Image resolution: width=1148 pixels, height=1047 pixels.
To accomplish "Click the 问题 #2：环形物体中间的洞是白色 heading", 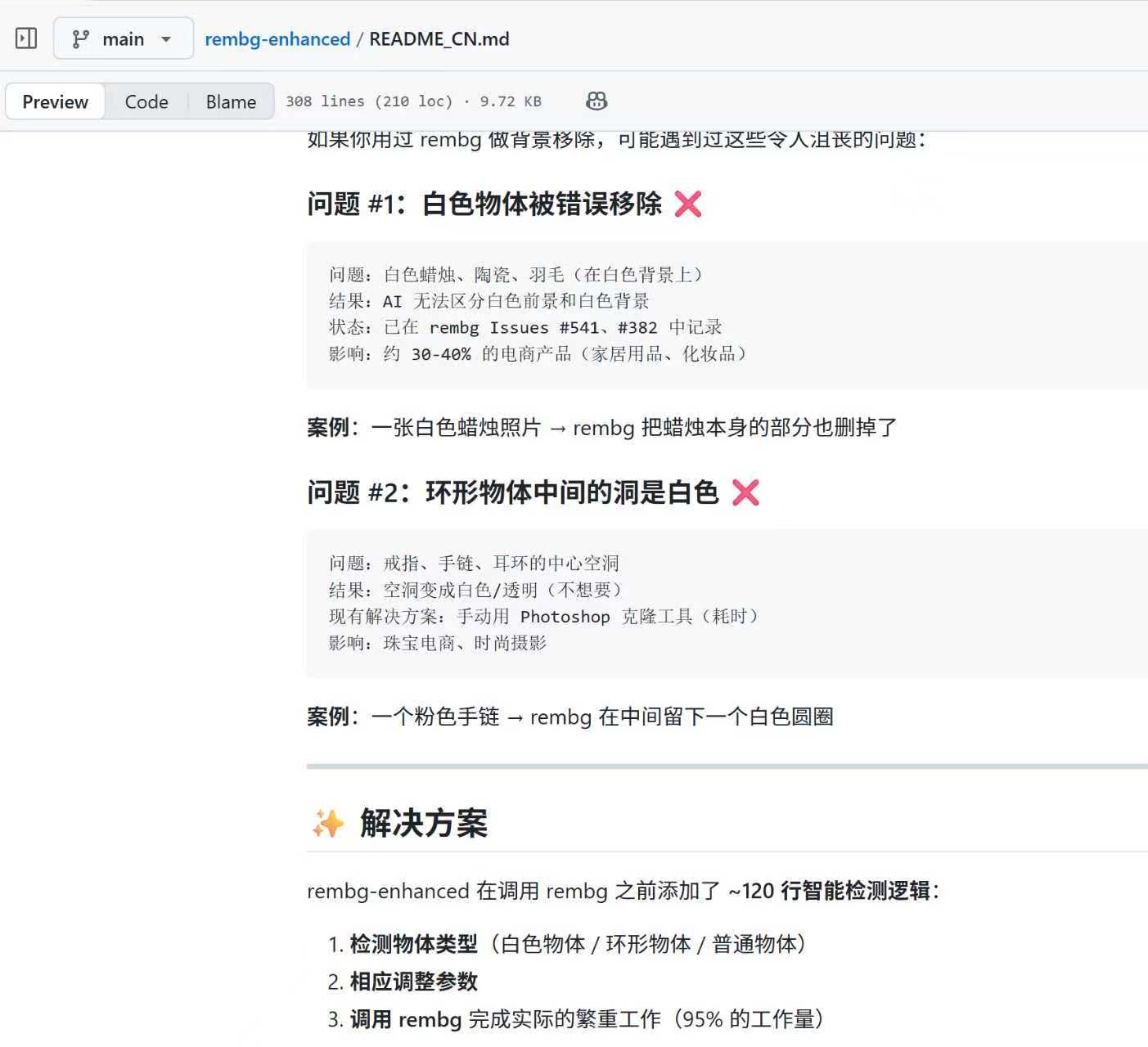I will coord(513,492).
